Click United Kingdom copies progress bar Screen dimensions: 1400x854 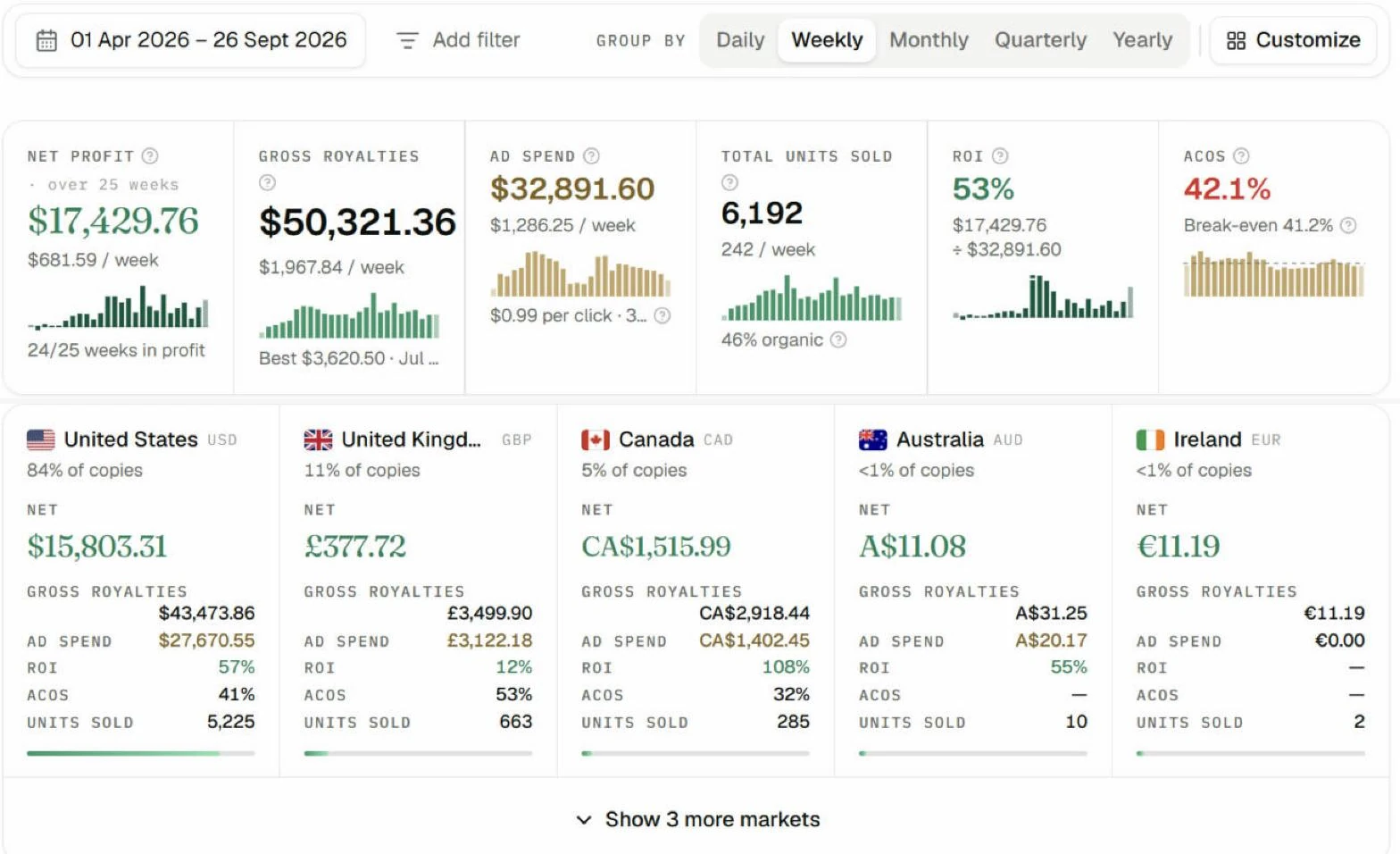point(418,753)
